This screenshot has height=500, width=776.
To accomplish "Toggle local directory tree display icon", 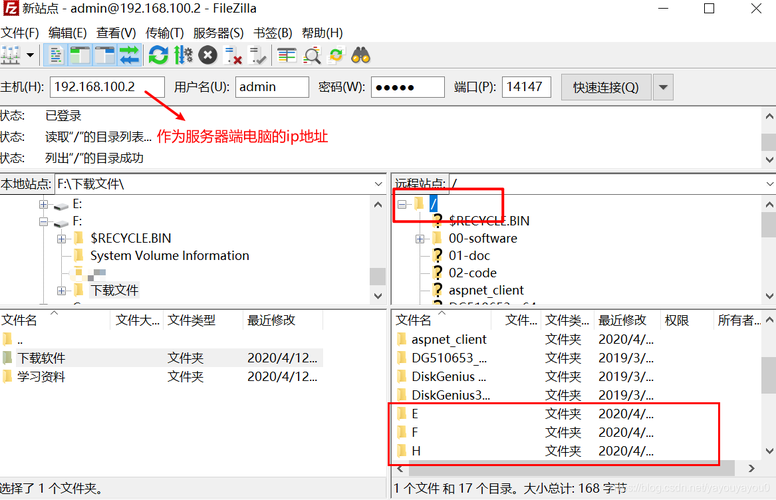I will 80,55.
